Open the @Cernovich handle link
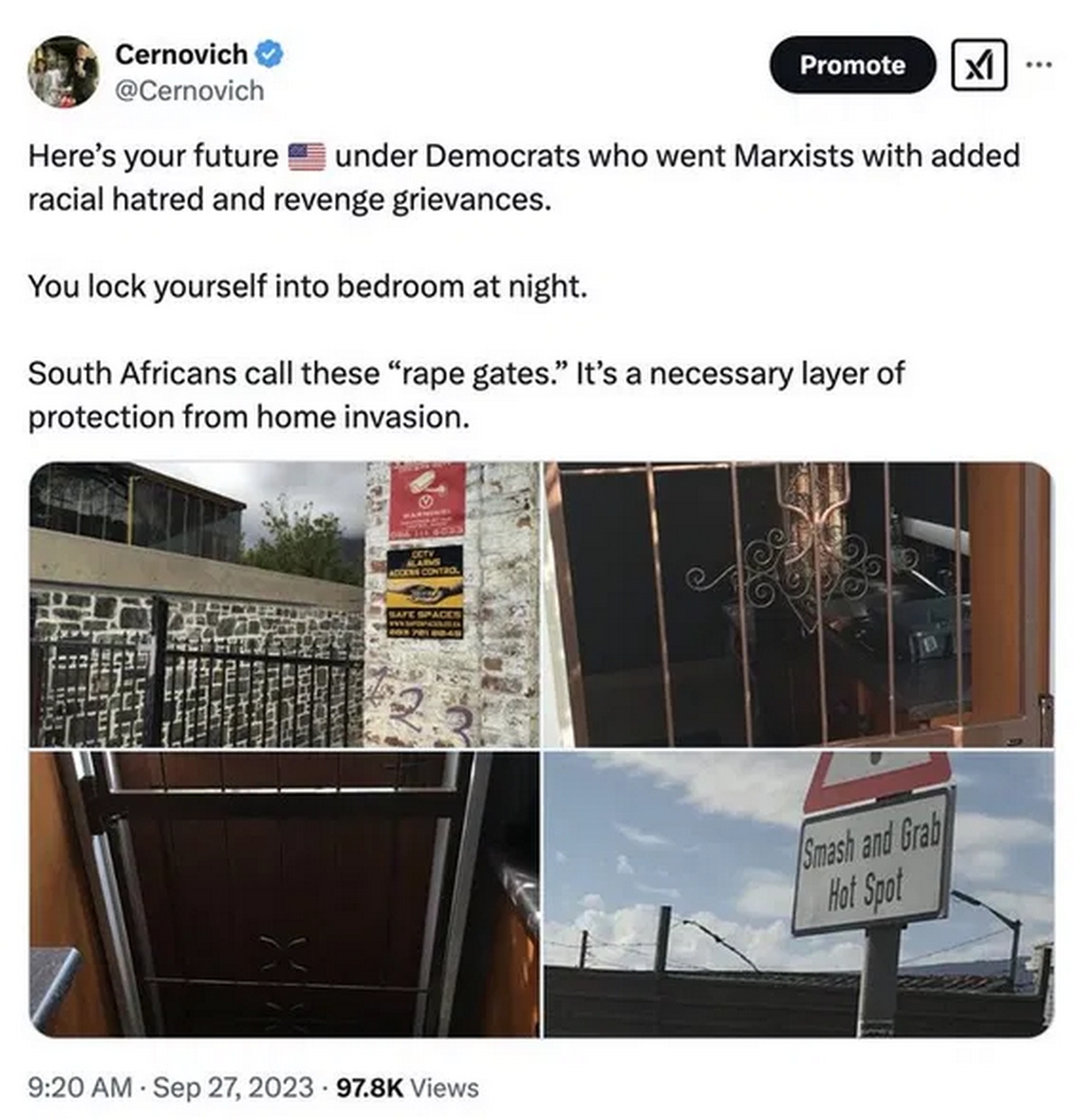The width and height of the screenshot is (1078, 1120). 190,91
